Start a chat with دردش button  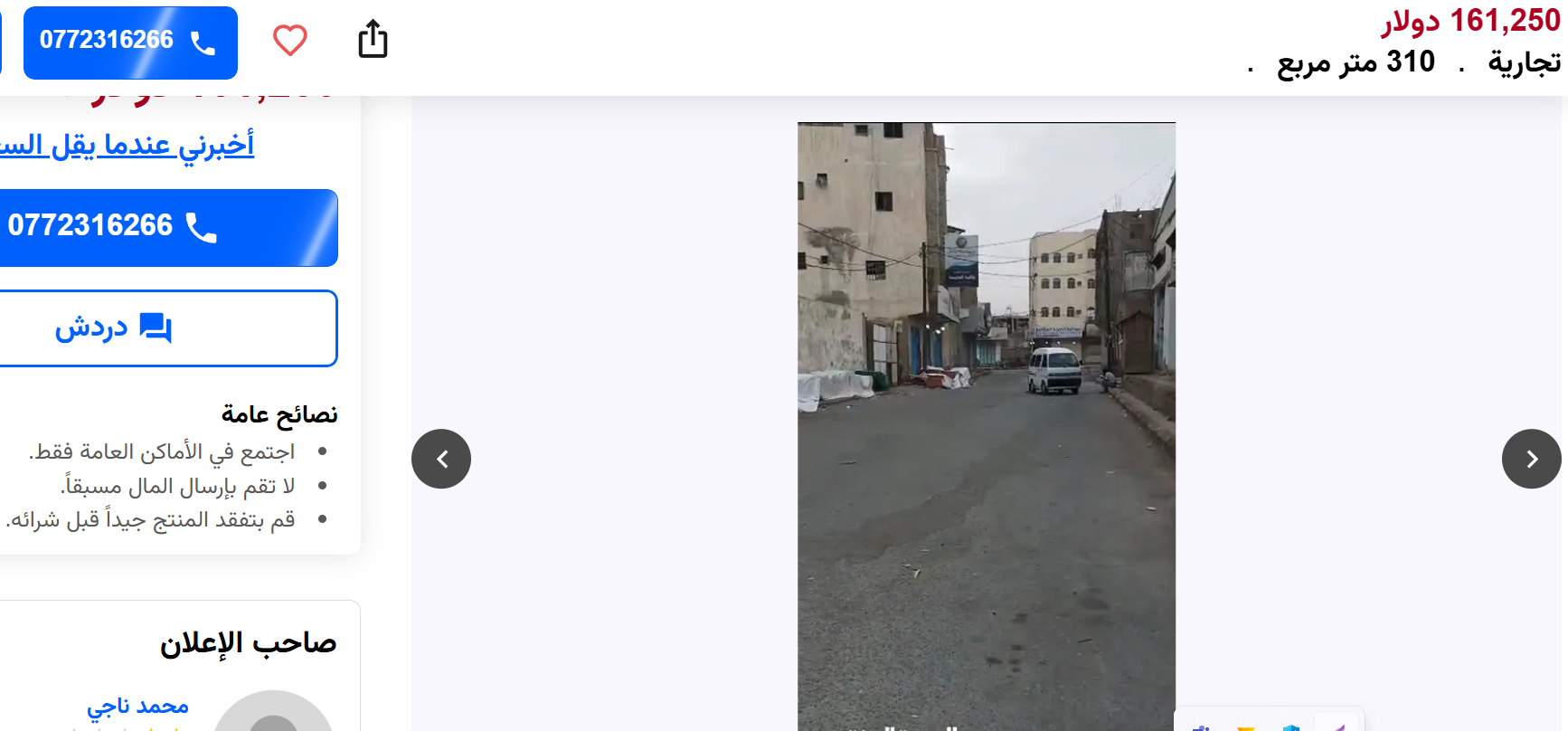167,328
